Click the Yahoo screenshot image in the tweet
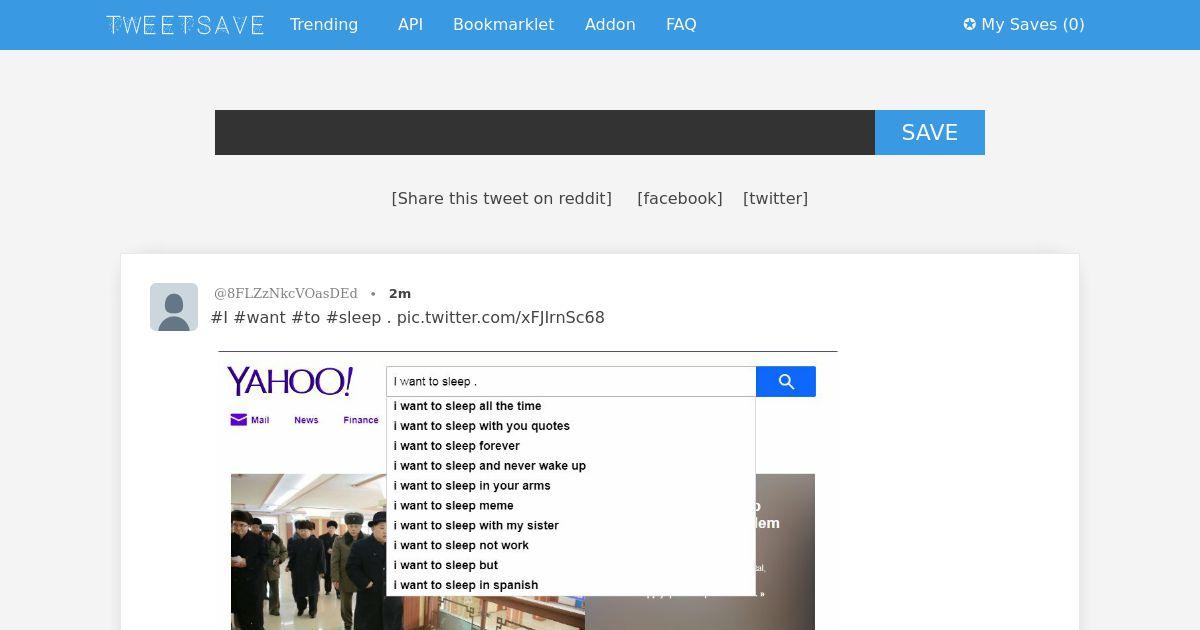The image size is (1200, 630). [527, 490]
